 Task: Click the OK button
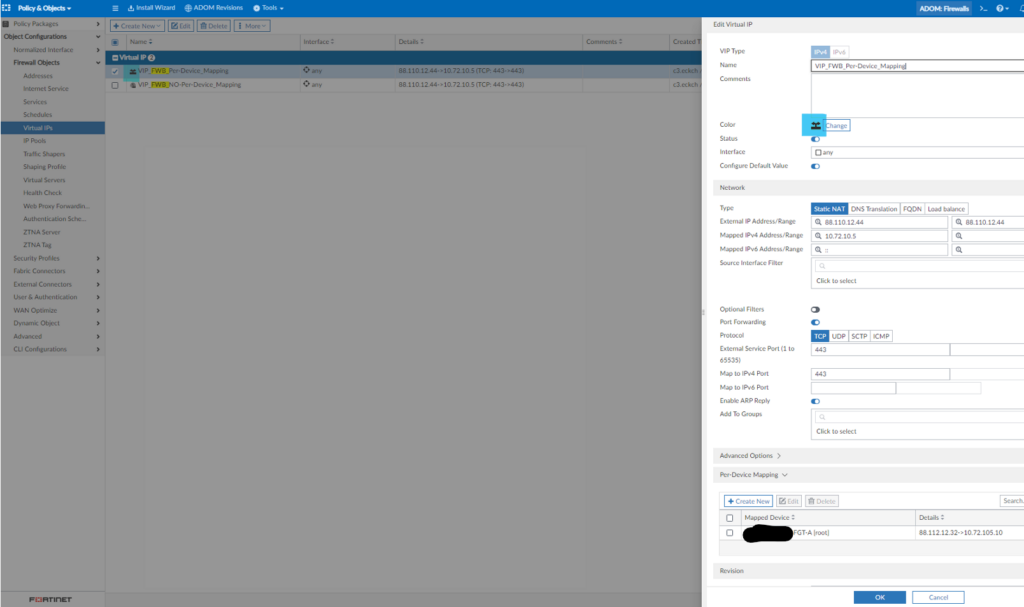pyautogui.click(x=879, y=595)
